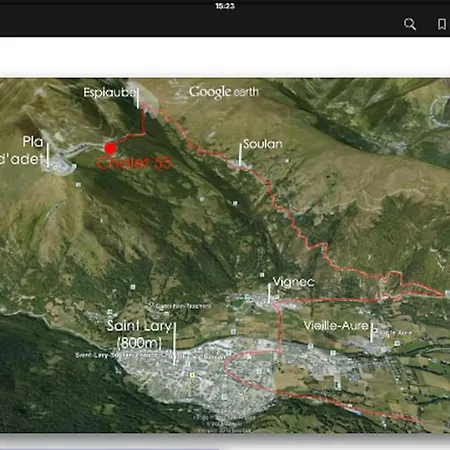450x450 pixels.
Task: Click the white pin line under Soulan
Action: [x=240, y=154]
